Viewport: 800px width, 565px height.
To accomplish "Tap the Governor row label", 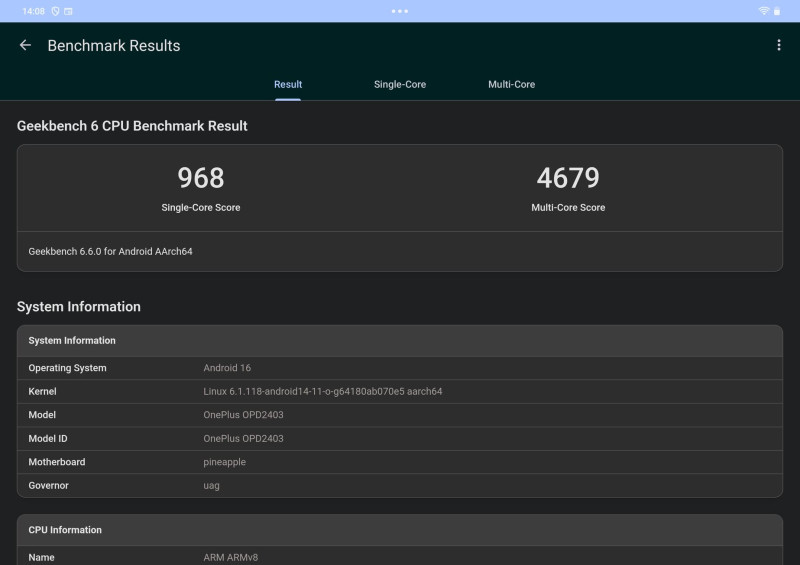I will coord(48,485).
